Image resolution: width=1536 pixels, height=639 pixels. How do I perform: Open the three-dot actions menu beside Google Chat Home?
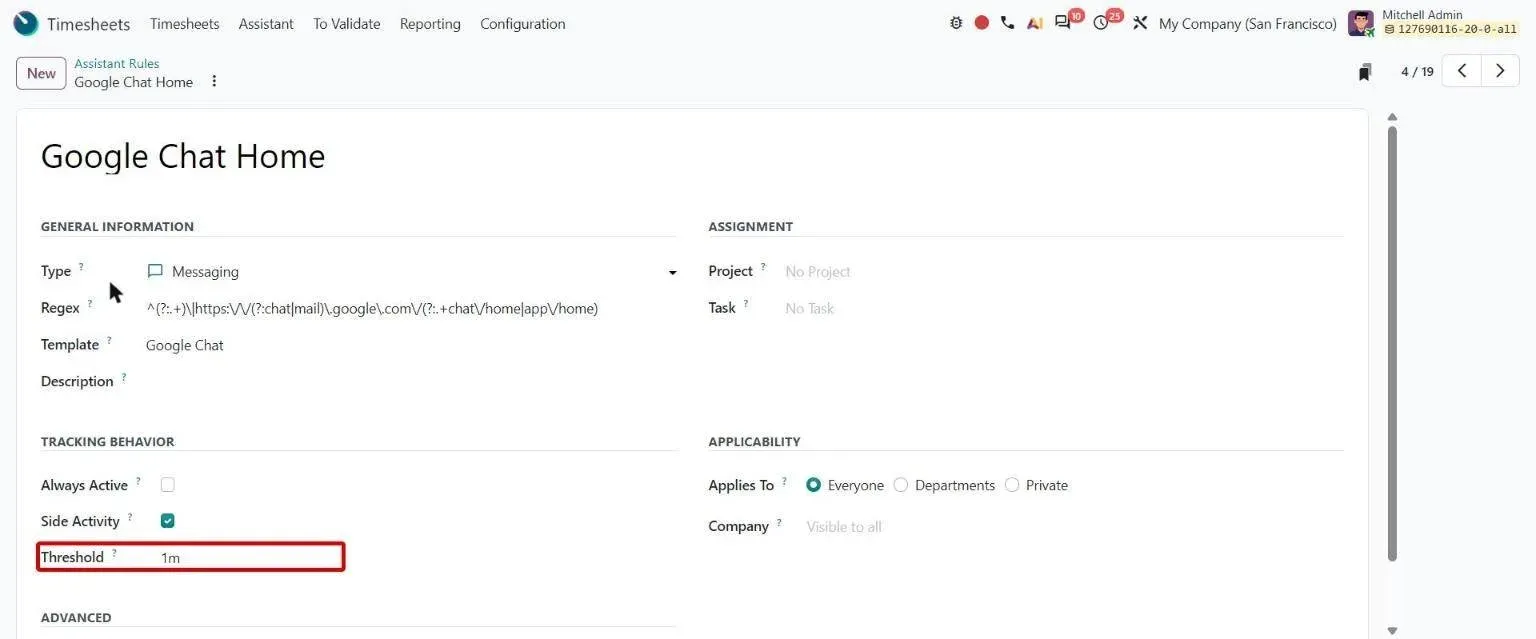click(x=214, y=81)
